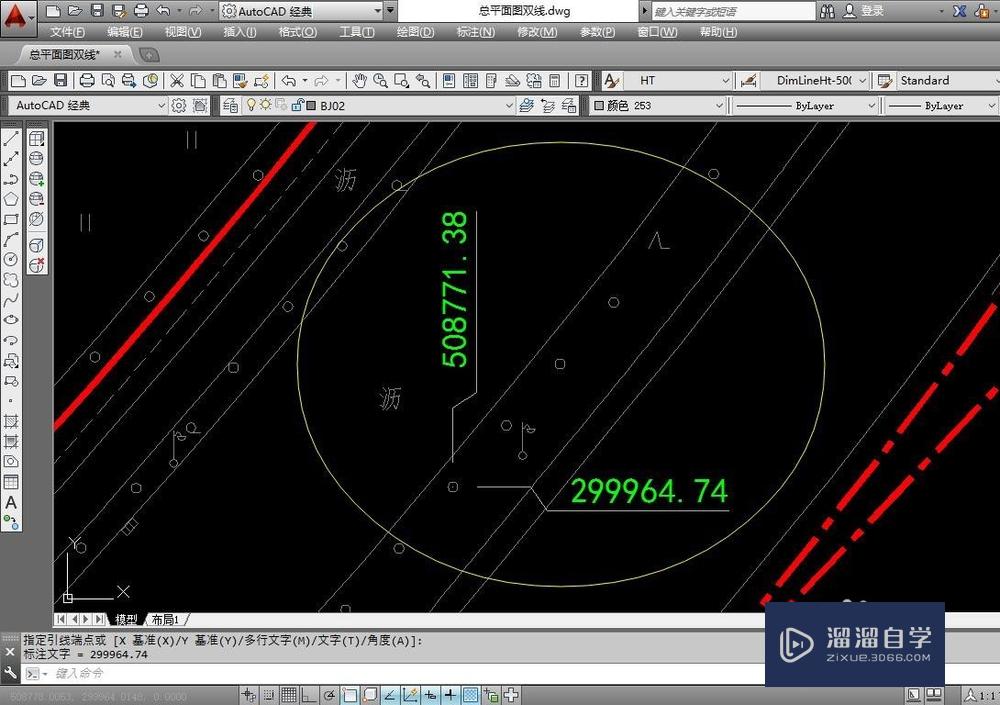Open the AutoCAD 经典 workspace dropdown
Viewport: 1000px width, 705px height.
pyautogui.click(x=163, y=105)
